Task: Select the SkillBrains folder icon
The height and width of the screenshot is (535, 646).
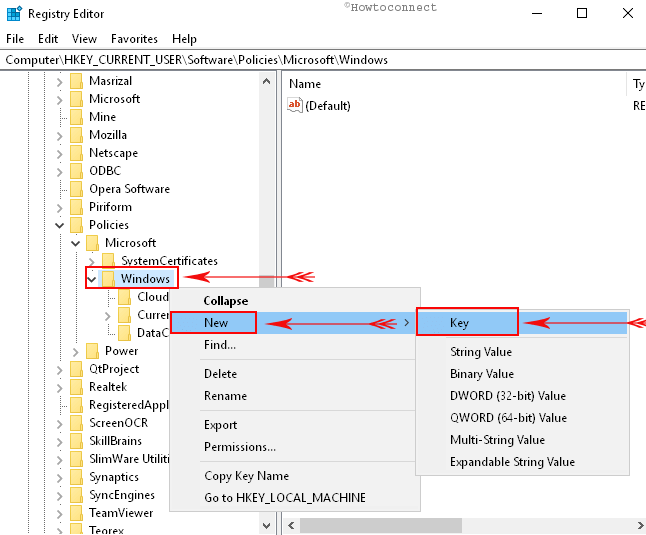Action: coord(77,441)
